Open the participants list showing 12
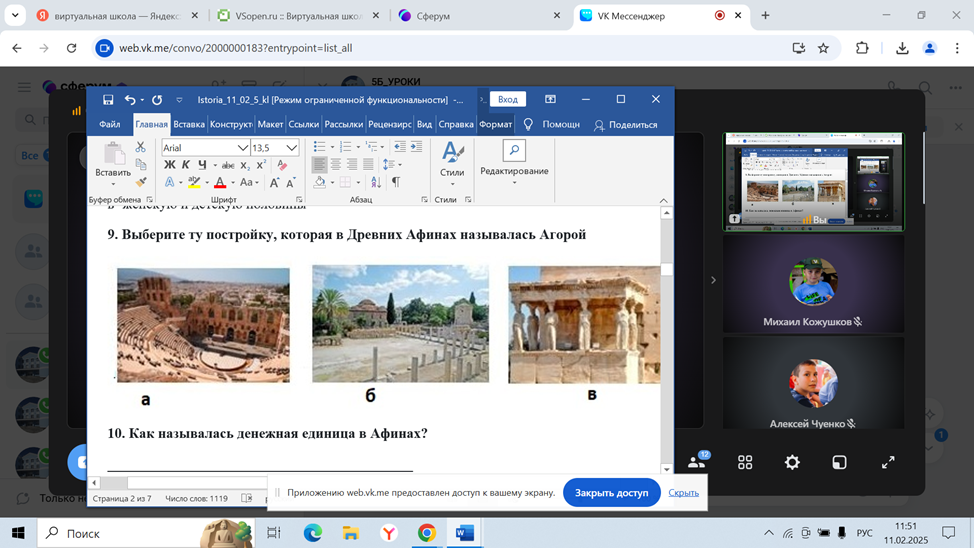 click(698, 462)
